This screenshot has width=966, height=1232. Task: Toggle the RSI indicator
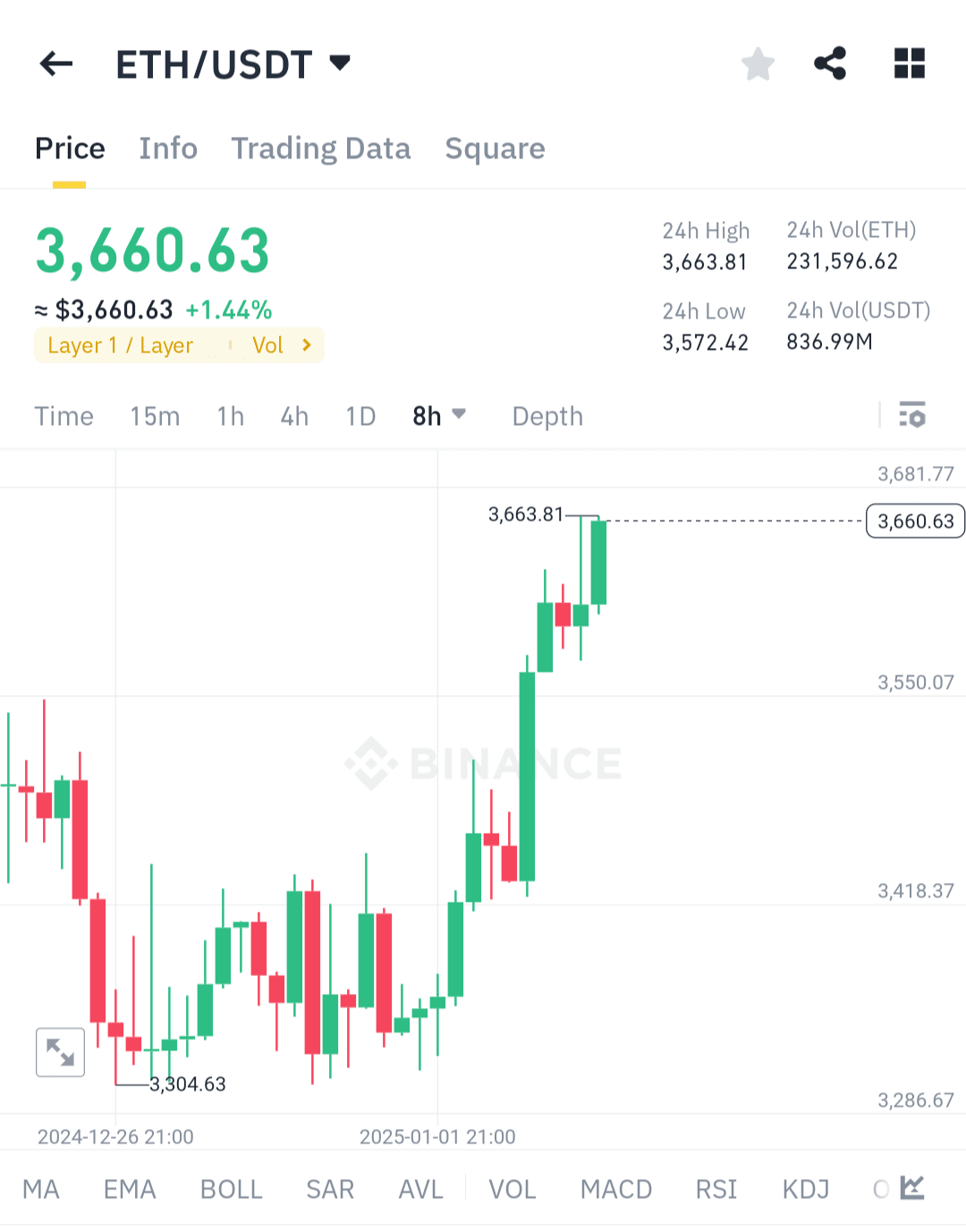[x=716, y=1189]
